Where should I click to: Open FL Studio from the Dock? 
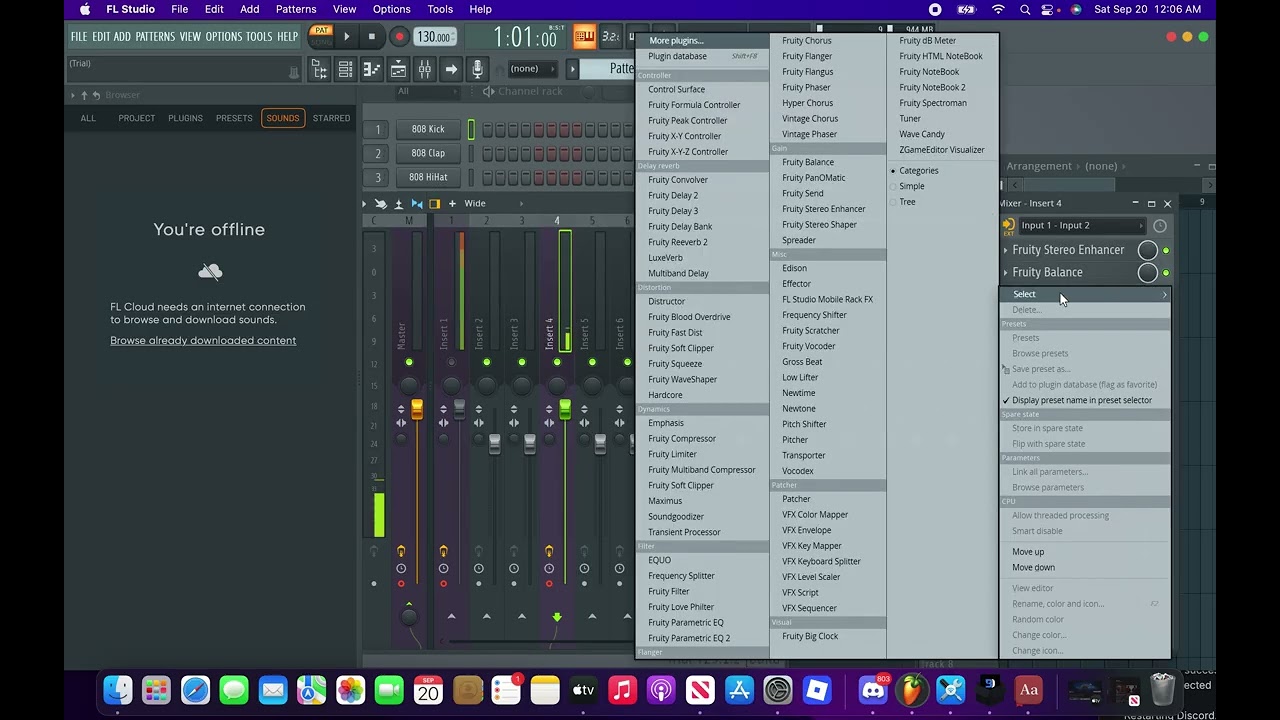click(x=911, y=690)
